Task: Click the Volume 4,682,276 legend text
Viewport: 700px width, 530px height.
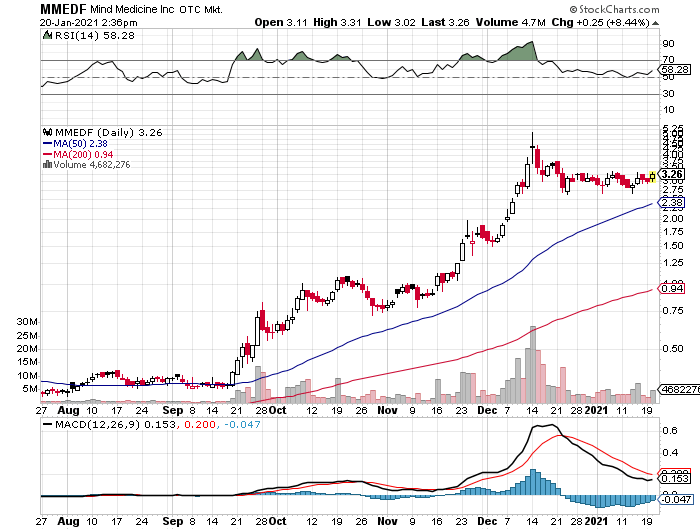Action: 92,165
